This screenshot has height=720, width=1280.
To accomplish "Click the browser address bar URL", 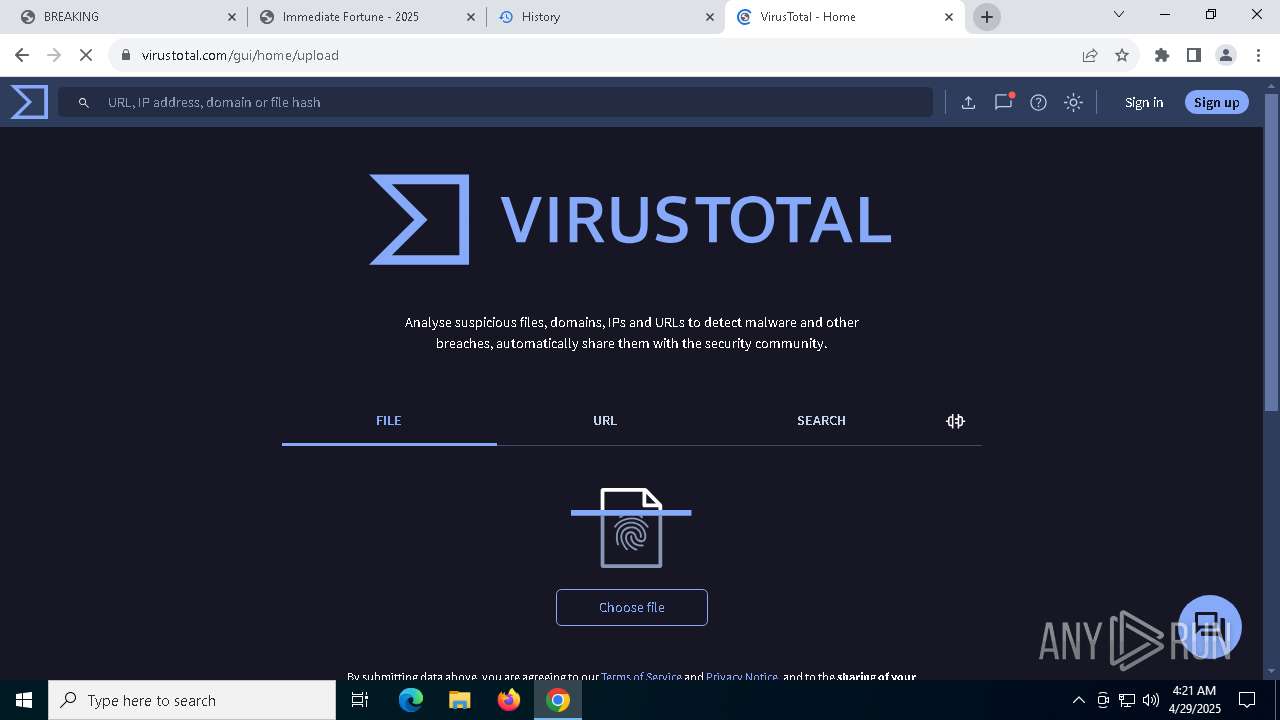I will (x=240, y=55).
